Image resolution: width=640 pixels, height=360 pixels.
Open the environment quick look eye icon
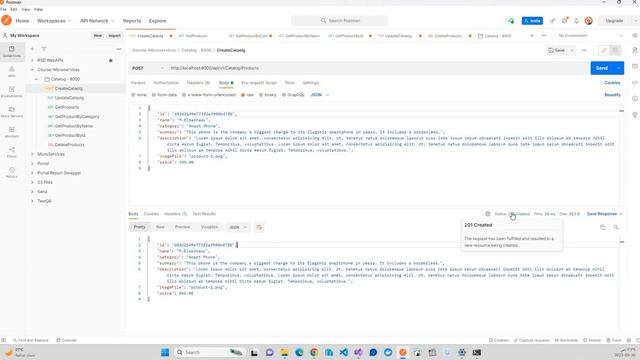click(x=635, y=36)
